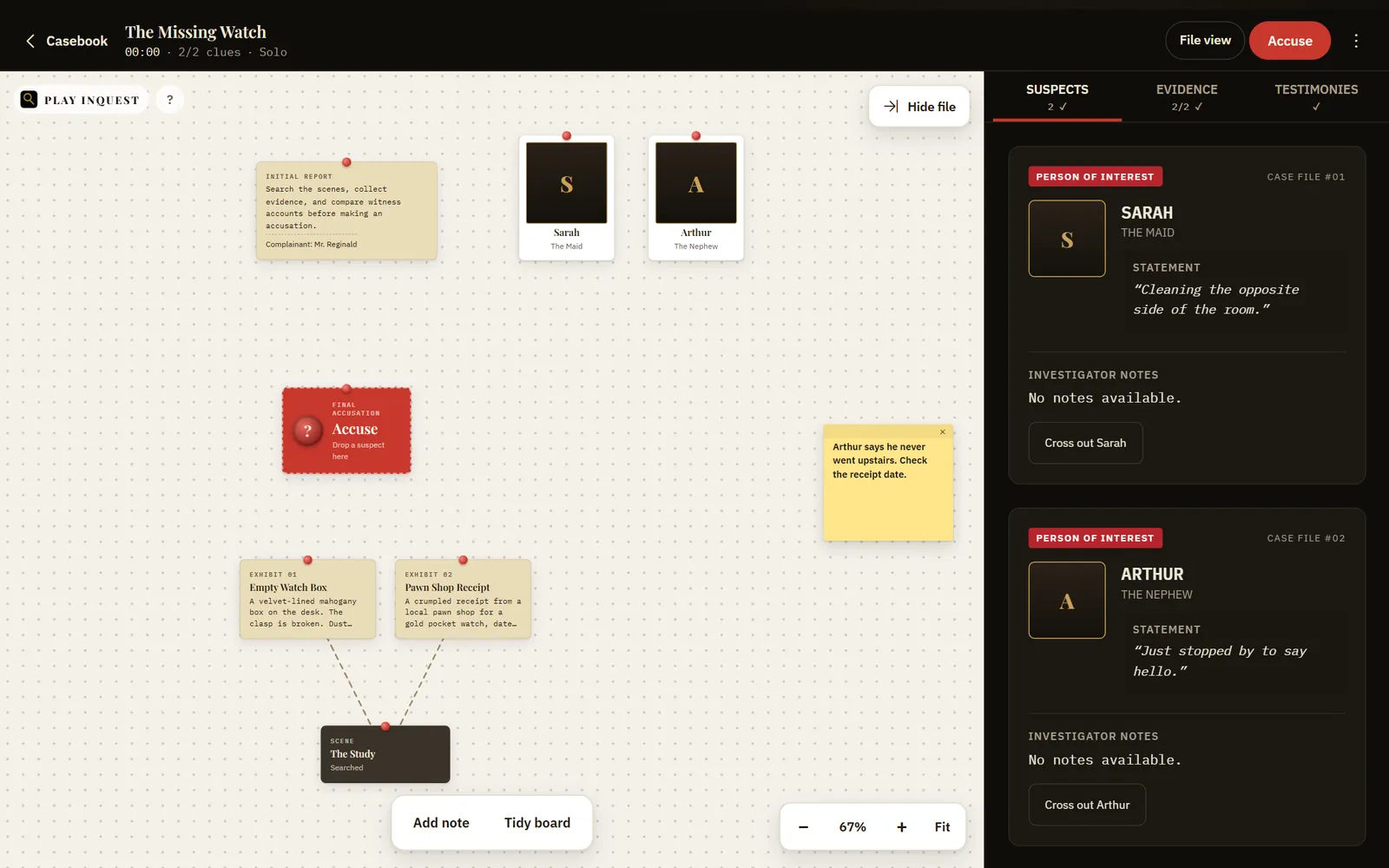Open the Initial Report note

[346, 210]
